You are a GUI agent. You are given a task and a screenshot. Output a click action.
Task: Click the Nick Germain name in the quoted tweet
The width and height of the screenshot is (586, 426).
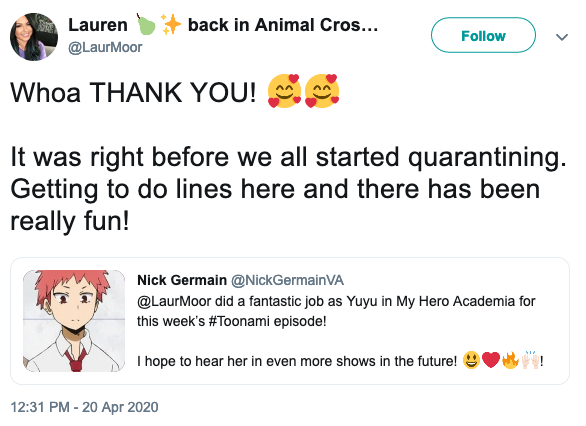(x=182, y=280)
